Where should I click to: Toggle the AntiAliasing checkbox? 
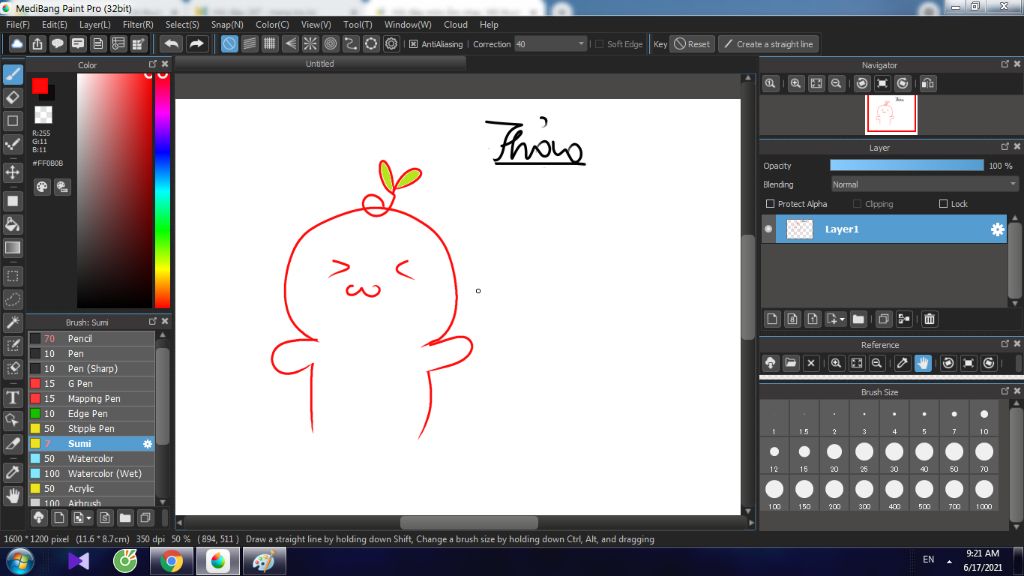[413, 44]
